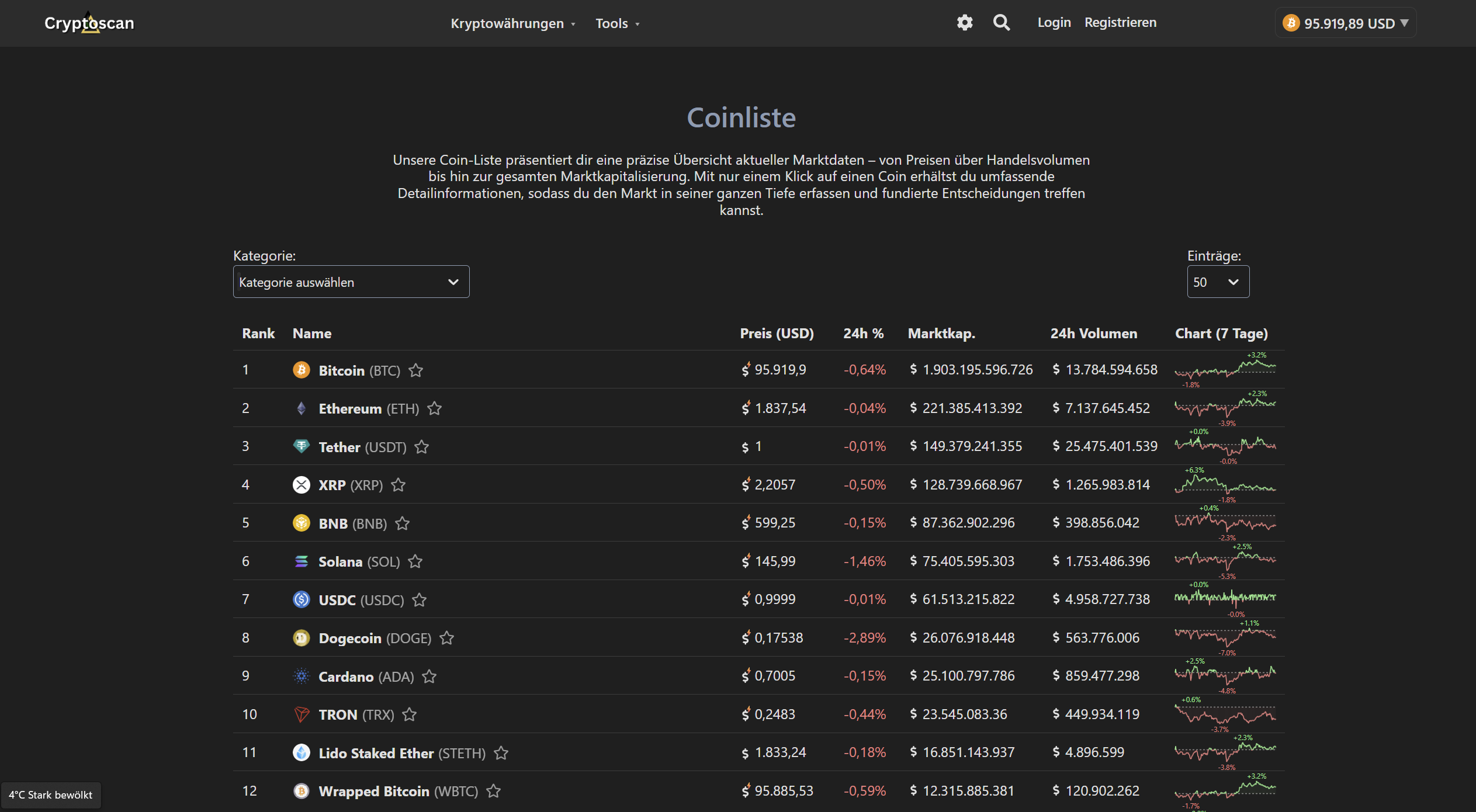Click the XRP 7-day chart
Image resolution: width=1476 pixels, height=812 pixels.
tap(1225, 485)
